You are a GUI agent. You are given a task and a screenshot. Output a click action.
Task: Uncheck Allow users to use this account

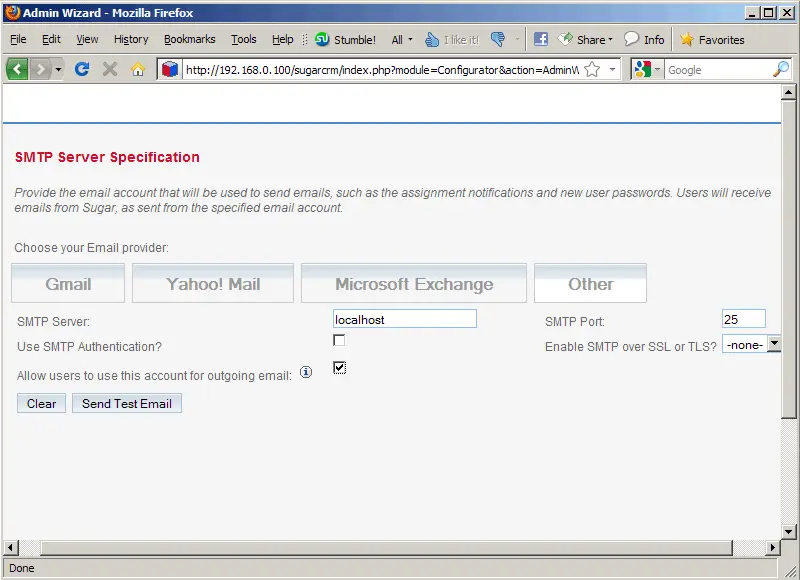339,368
